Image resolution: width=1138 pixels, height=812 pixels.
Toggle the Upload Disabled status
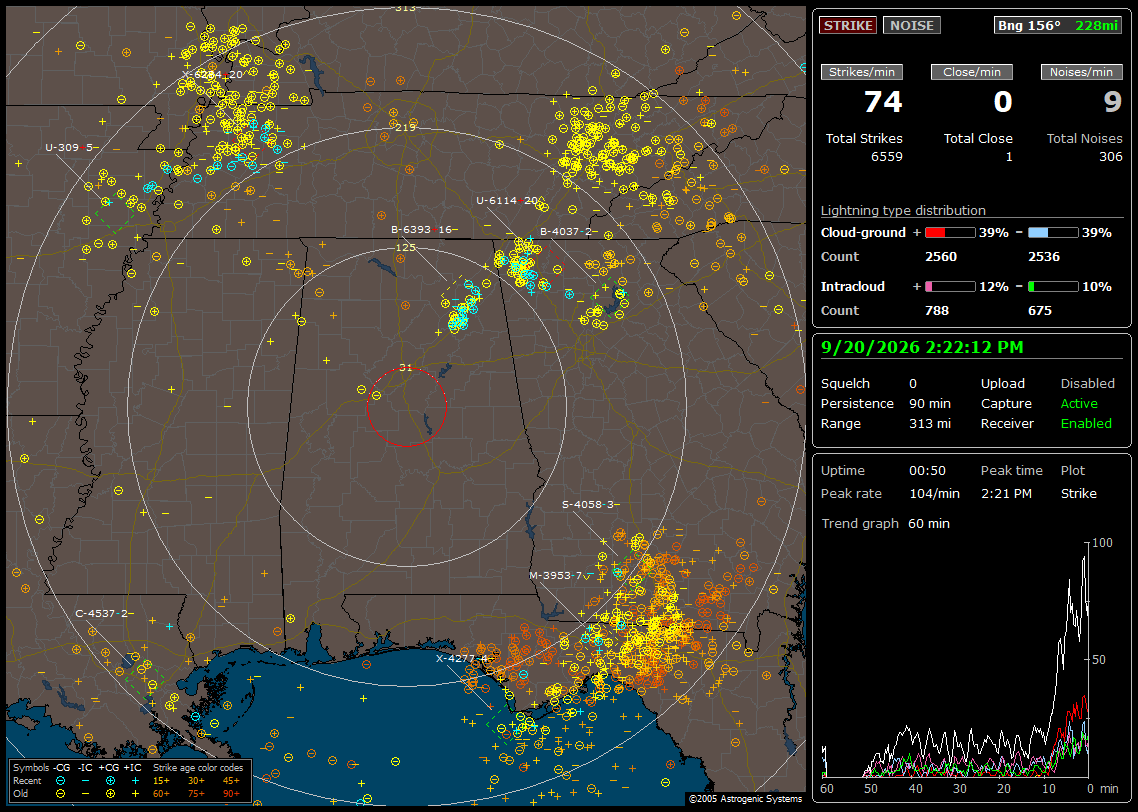(x=1087, y=383)
